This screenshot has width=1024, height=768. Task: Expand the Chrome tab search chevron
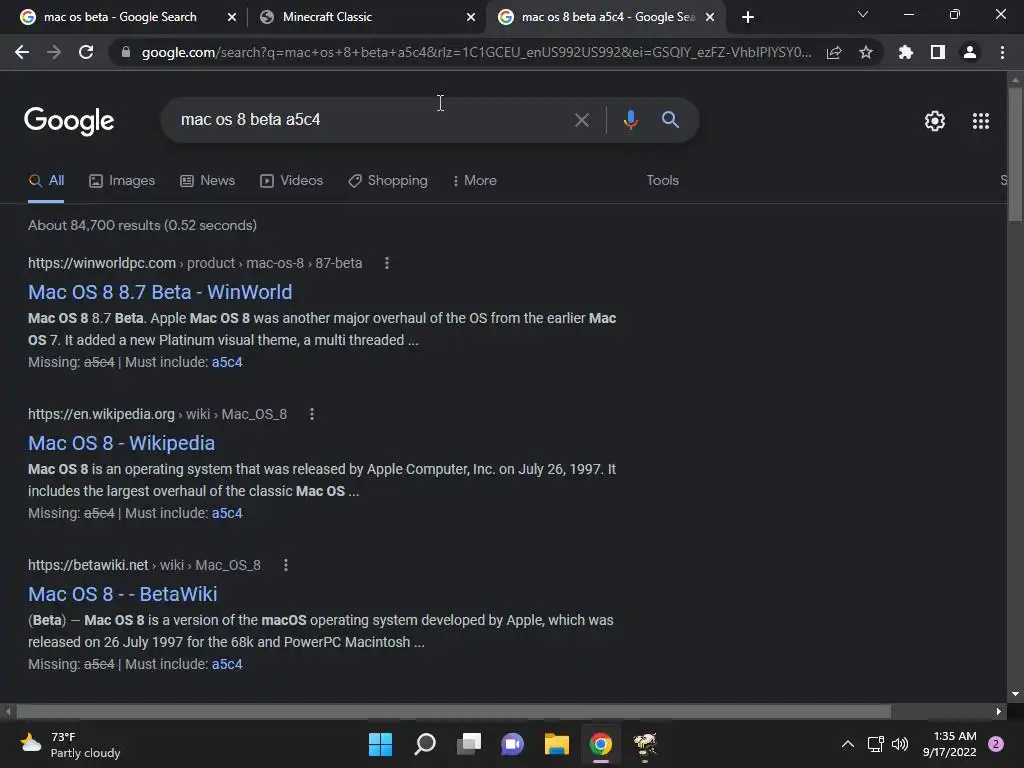[x=863, y=14]
